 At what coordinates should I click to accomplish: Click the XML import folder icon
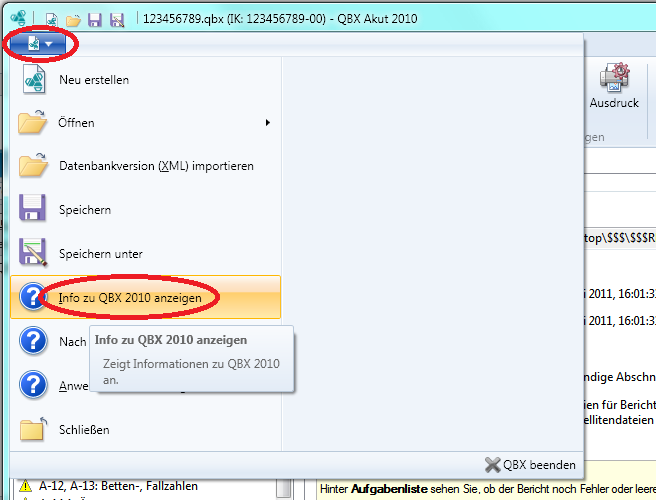pyautogui.click(x=33, y=165)
